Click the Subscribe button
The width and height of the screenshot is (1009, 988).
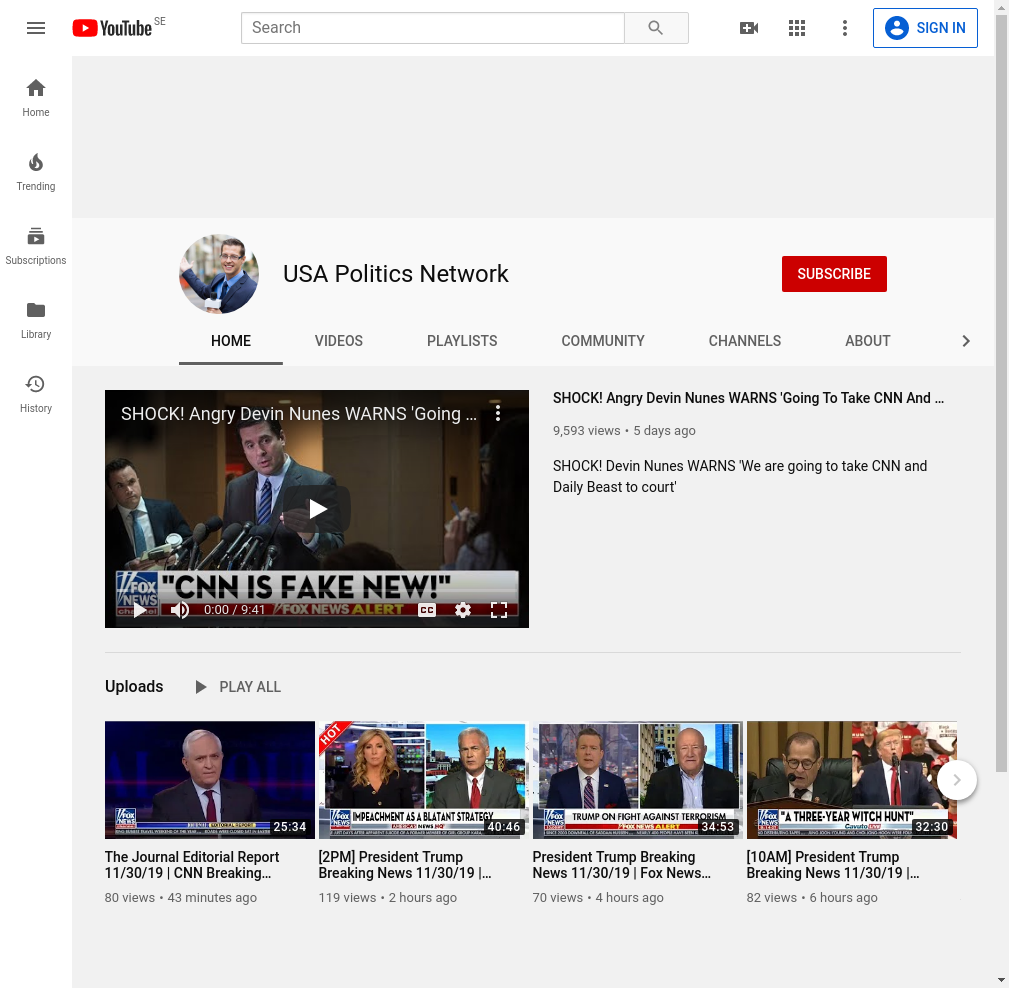(834, 274)
